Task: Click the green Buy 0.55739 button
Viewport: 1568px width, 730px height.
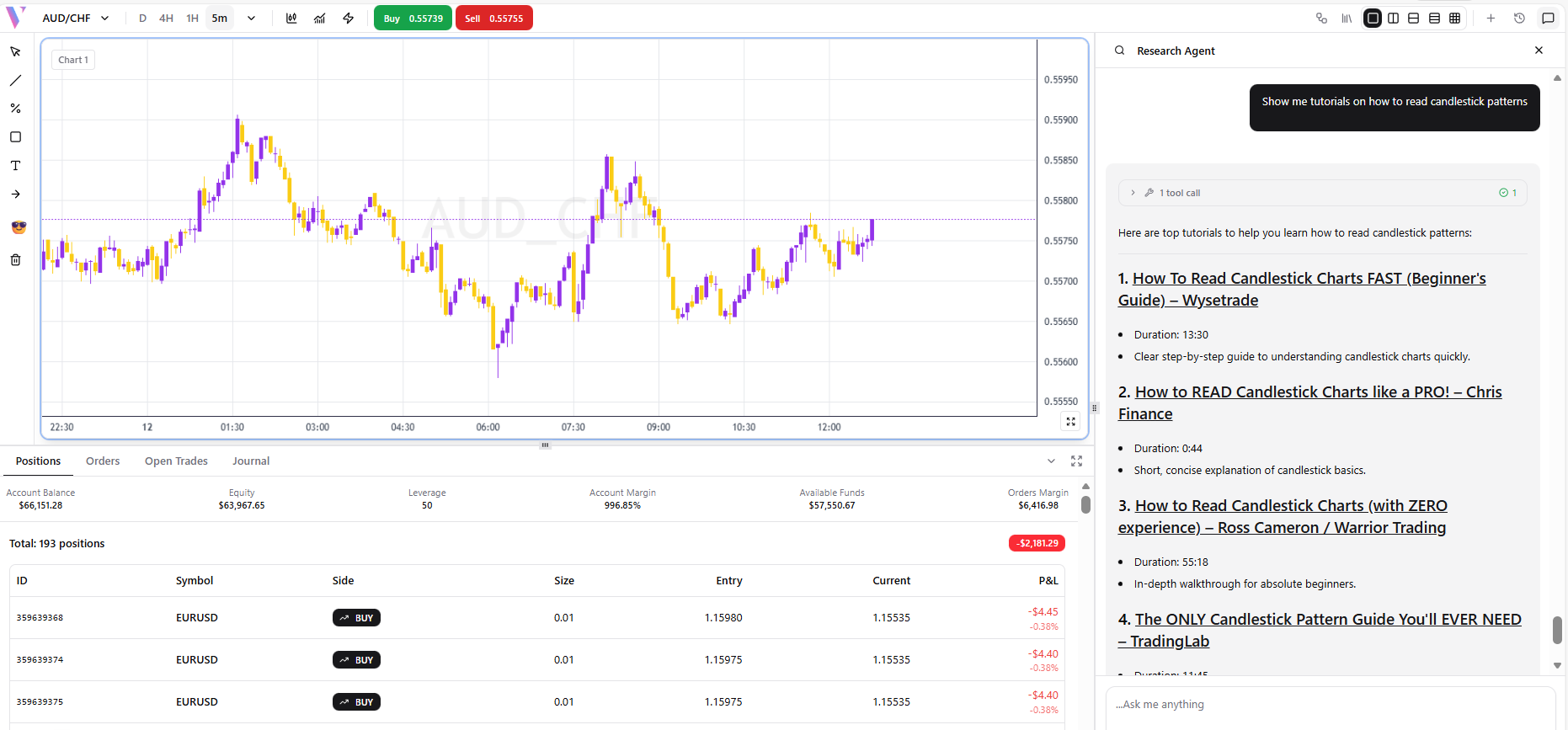Action: (x=413, y=19)
